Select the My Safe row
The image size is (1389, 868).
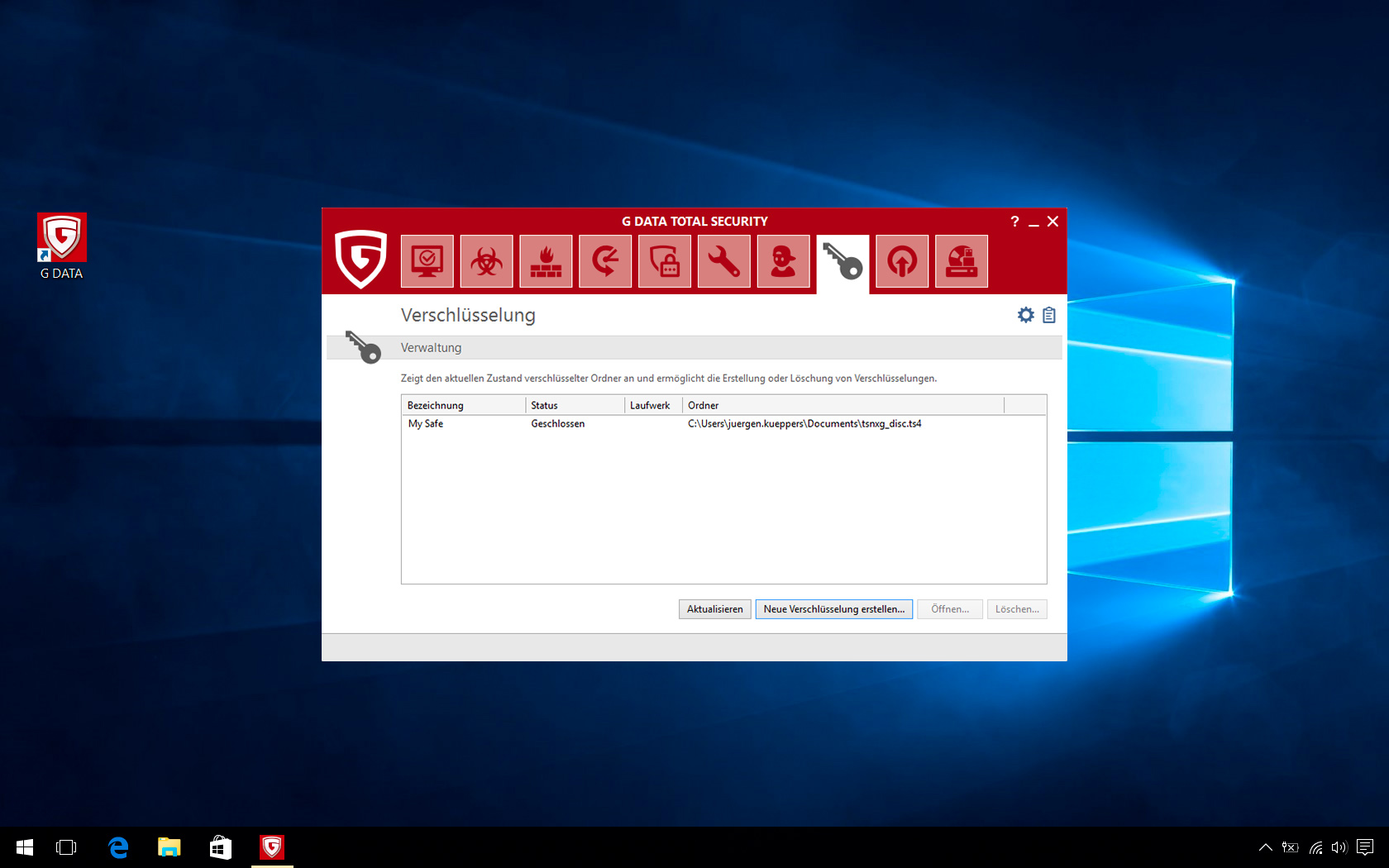tap(723, 423)
